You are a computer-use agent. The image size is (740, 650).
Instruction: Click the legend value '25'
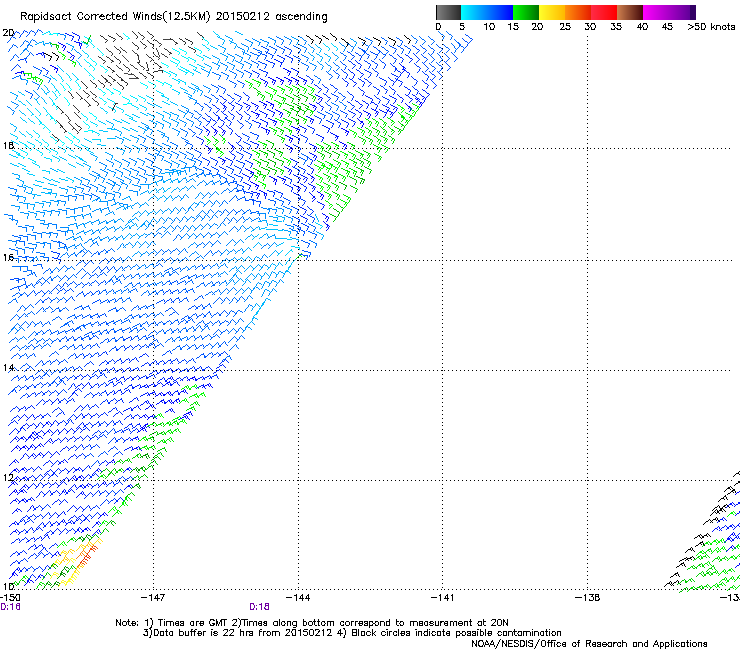pyautogui.click(x=565, y=26)
